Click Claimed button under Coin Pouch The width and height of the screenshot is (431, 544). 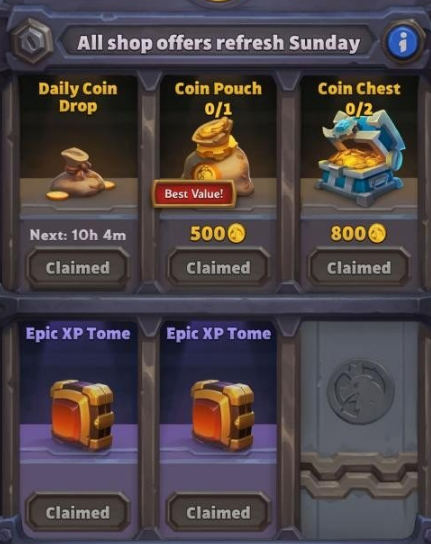pos(219,268)
